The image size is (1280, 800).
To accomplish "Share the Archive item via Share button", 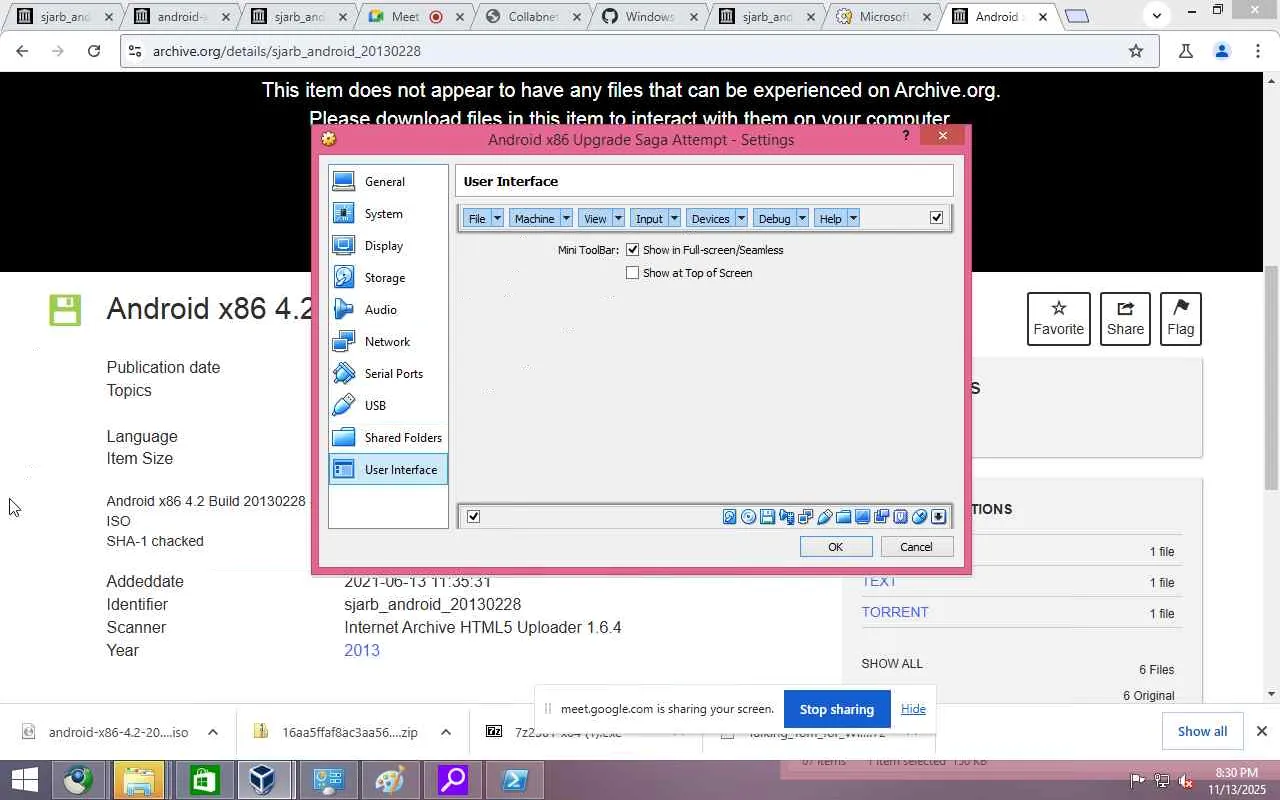I will (1125, 319).
